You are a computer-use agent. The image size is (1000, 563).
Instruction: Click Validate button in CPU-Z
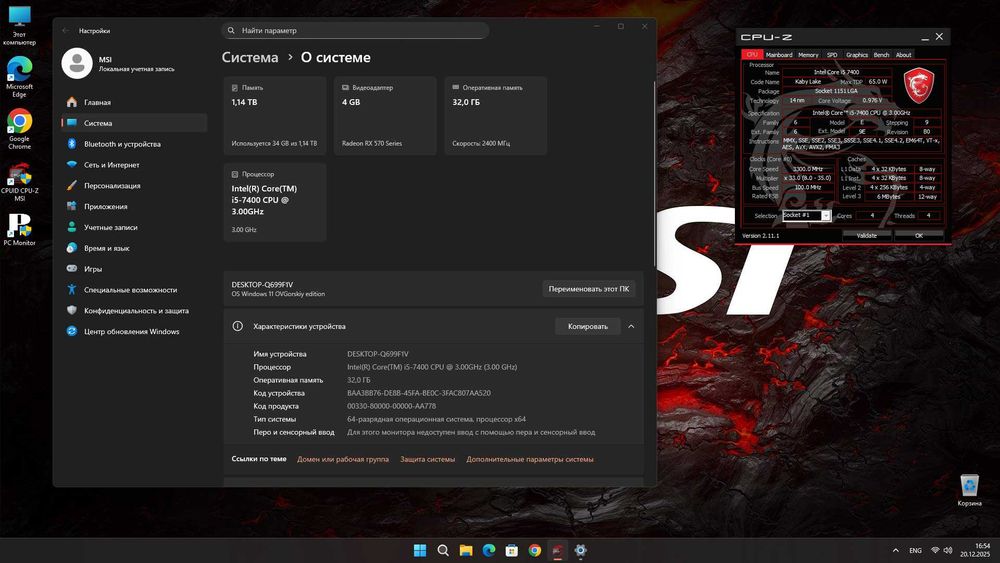[x=866, y=235]
